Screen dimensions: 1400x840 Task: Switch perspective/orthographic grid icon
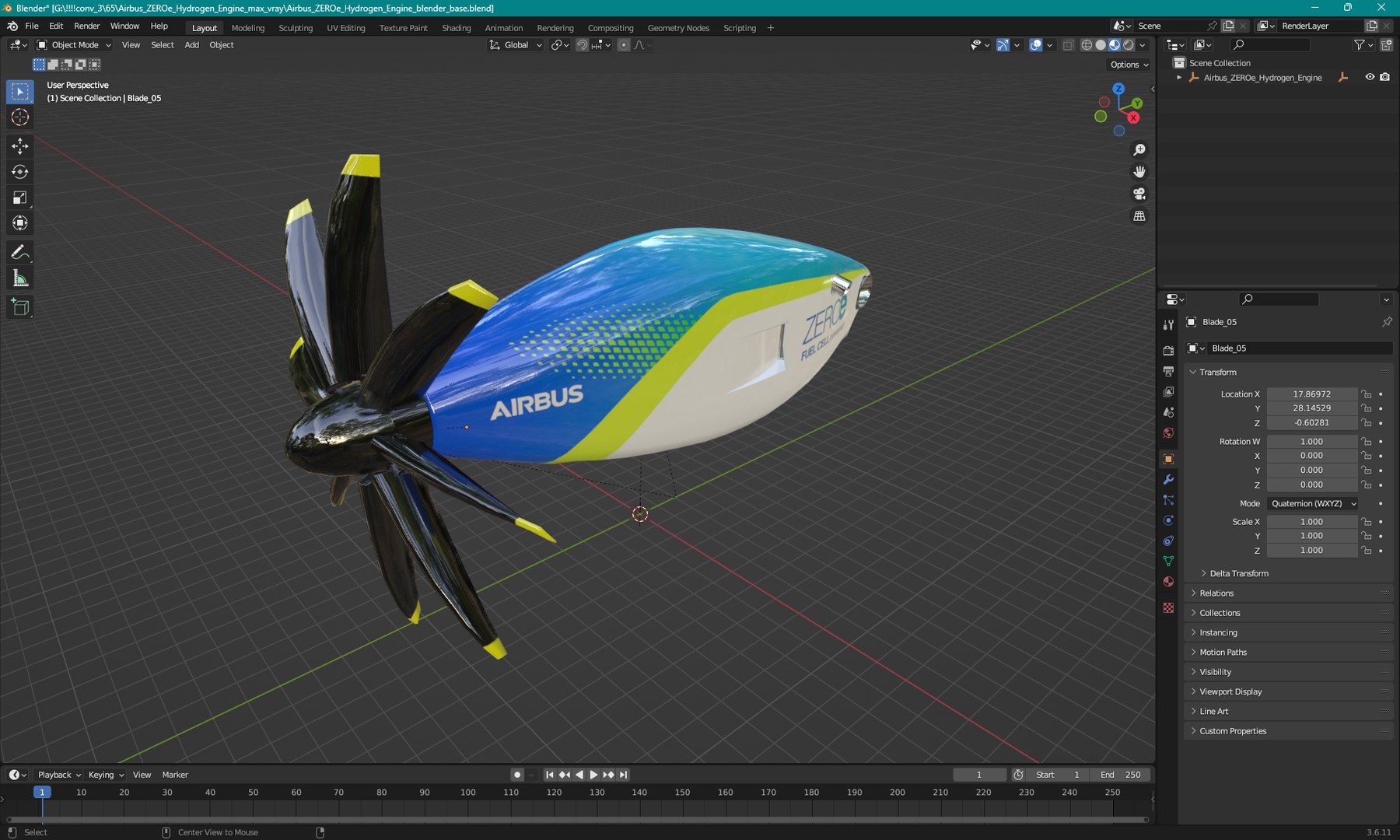[x=1139, y=216]
